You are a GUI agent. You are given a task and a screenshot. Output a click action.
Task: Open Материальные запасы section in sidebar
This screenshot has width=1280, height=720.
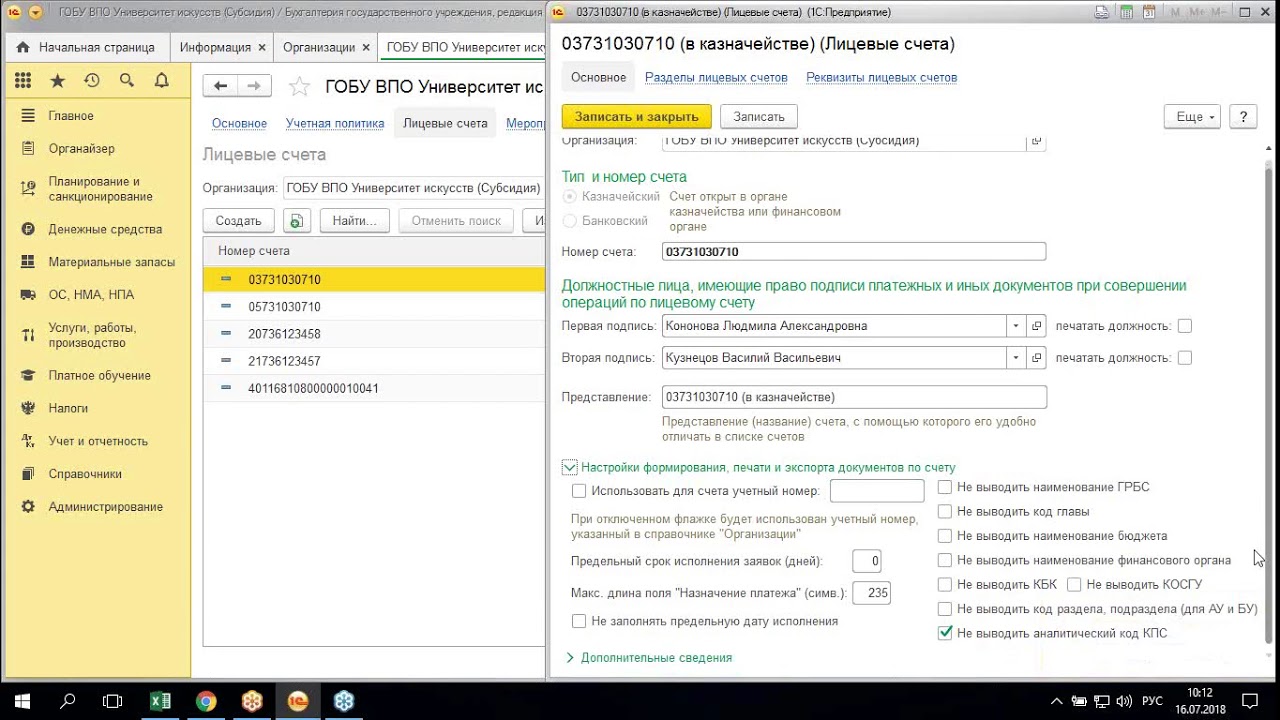111,262
